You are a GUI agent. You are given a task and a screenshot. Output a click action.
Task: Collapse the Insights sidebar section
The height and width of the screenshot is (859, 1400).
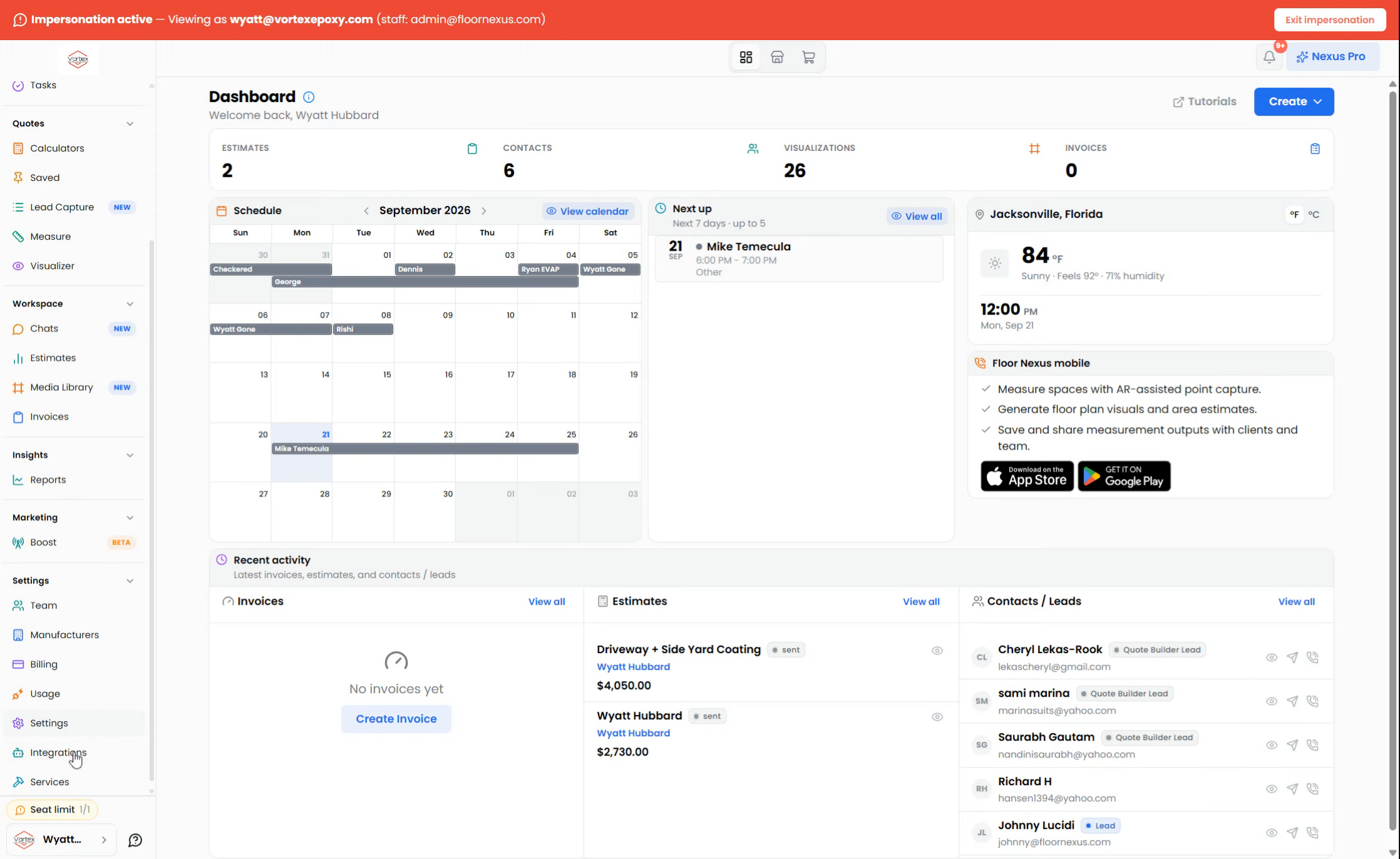click(x=130, y=455)
